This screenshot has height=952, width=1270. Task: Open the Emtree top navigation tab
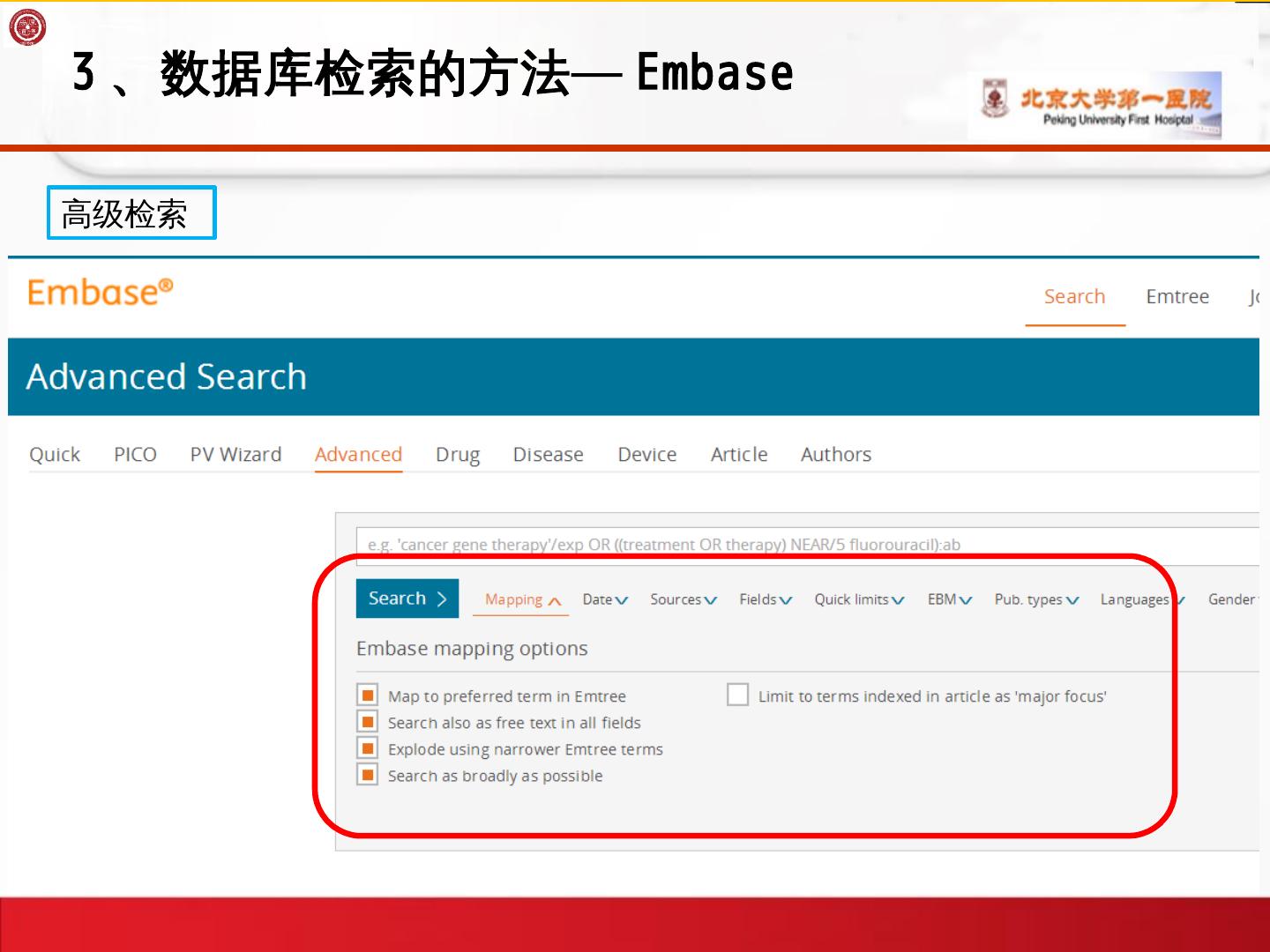1177,296
